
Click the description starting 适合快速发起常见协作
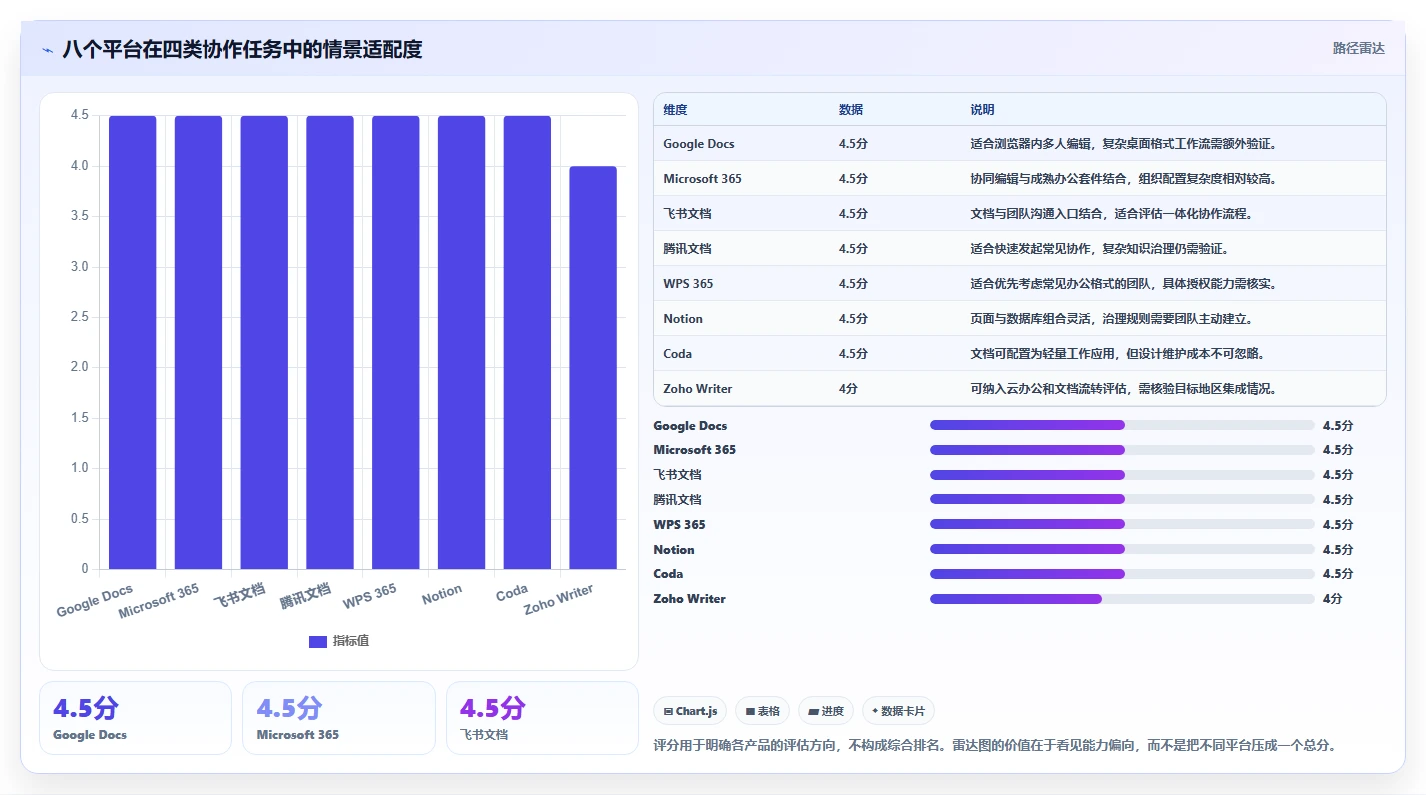[1099, 249]
